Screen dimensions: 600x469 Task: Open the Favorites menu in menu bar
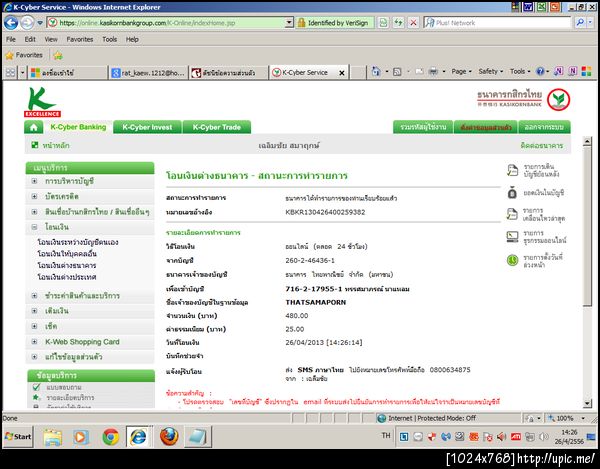point(80,39)
